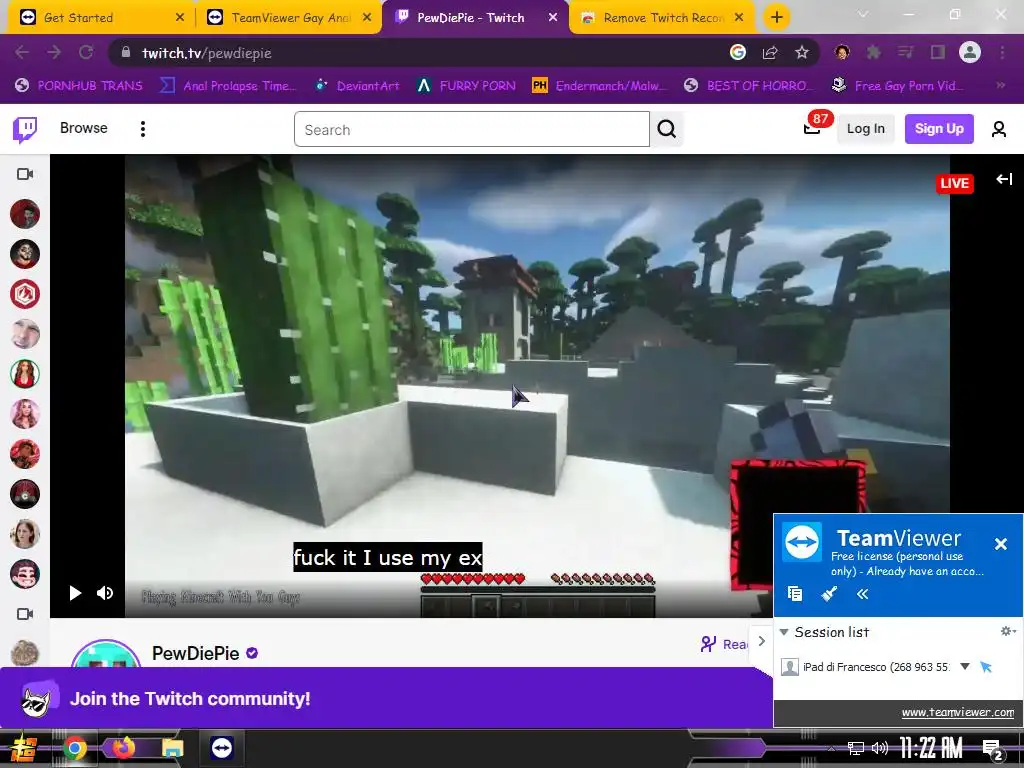
Task: Click the LIVE badge on the video
Action: pyautogui.click(x=954, y=184)
